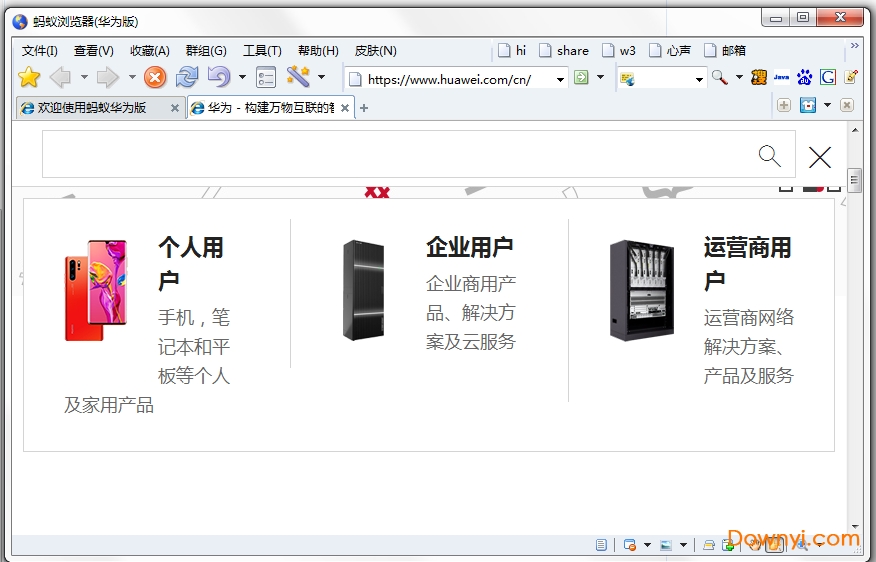Click the Baidu paw icon
The width and height of the screenshot is (876, 562).
pos(805,78)
